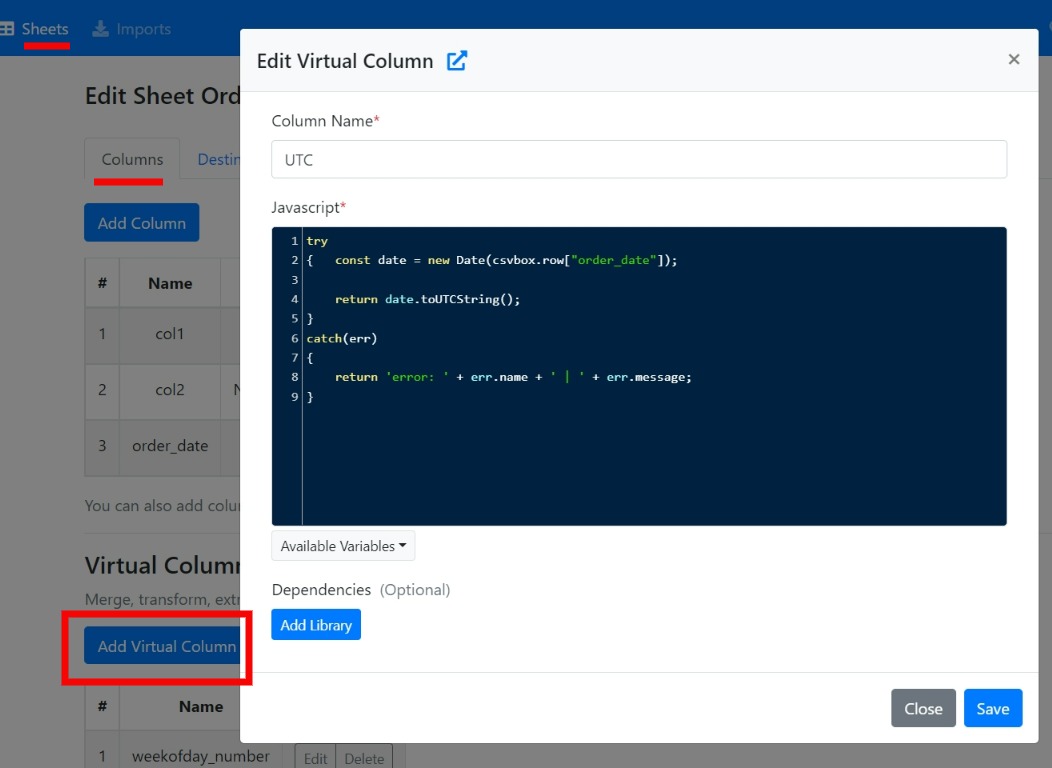Click Delete for the weekofday_number virtual column
This screenshot has width=1052, height=768.
(364, 758)
